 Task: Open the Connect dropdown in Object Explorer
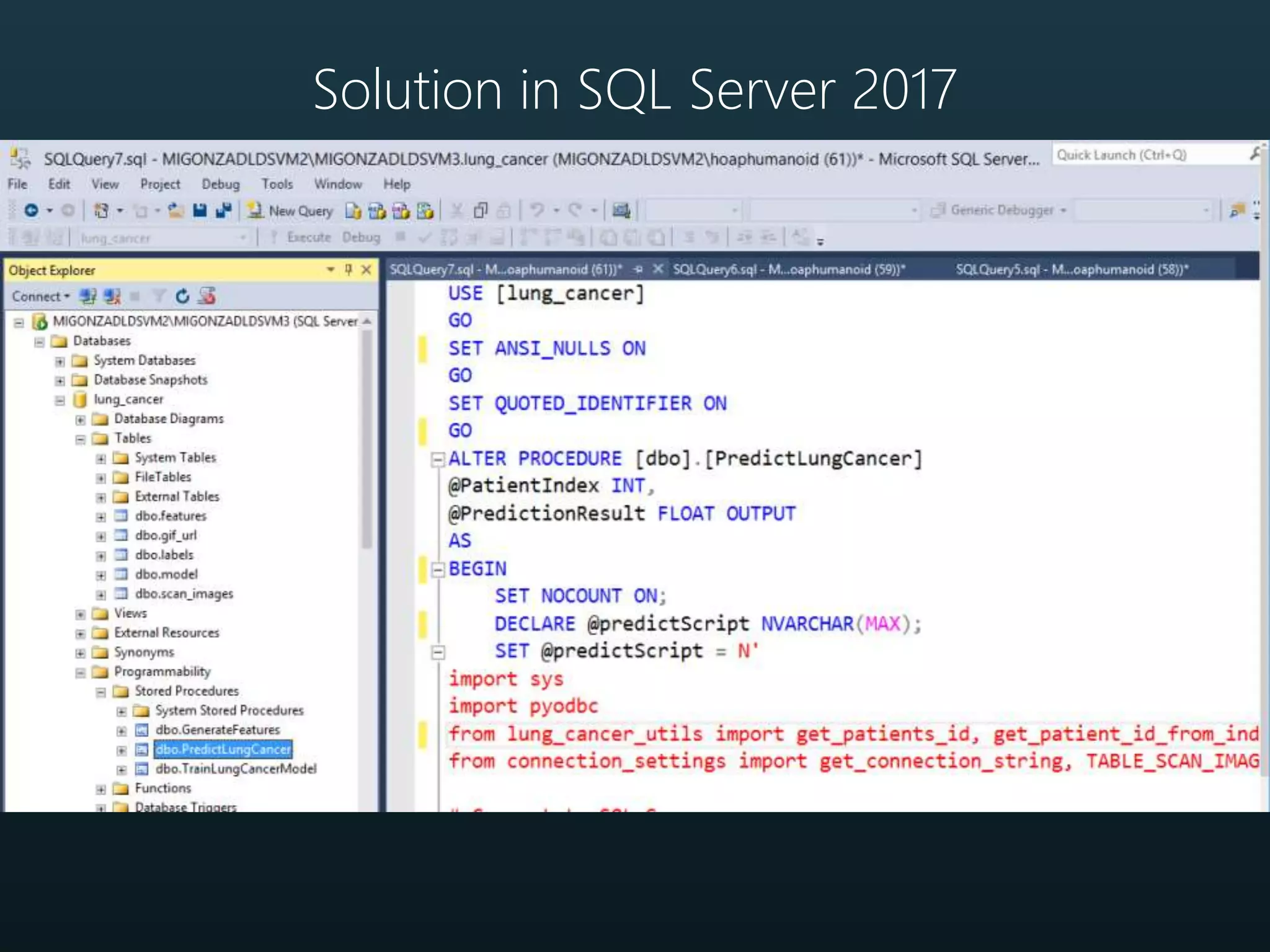pyautogui.click(x=41, y=297)
